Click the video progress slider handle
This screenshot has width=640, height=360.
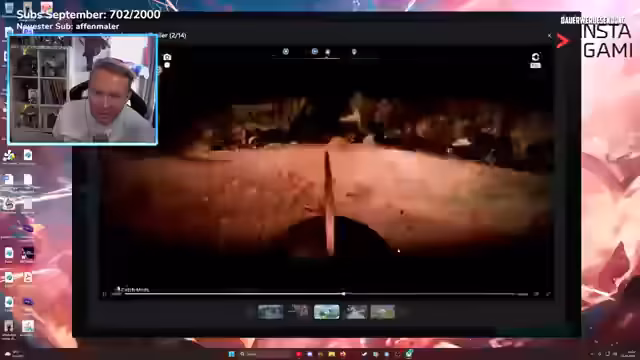pyautogui.click(x=344, y=294)
